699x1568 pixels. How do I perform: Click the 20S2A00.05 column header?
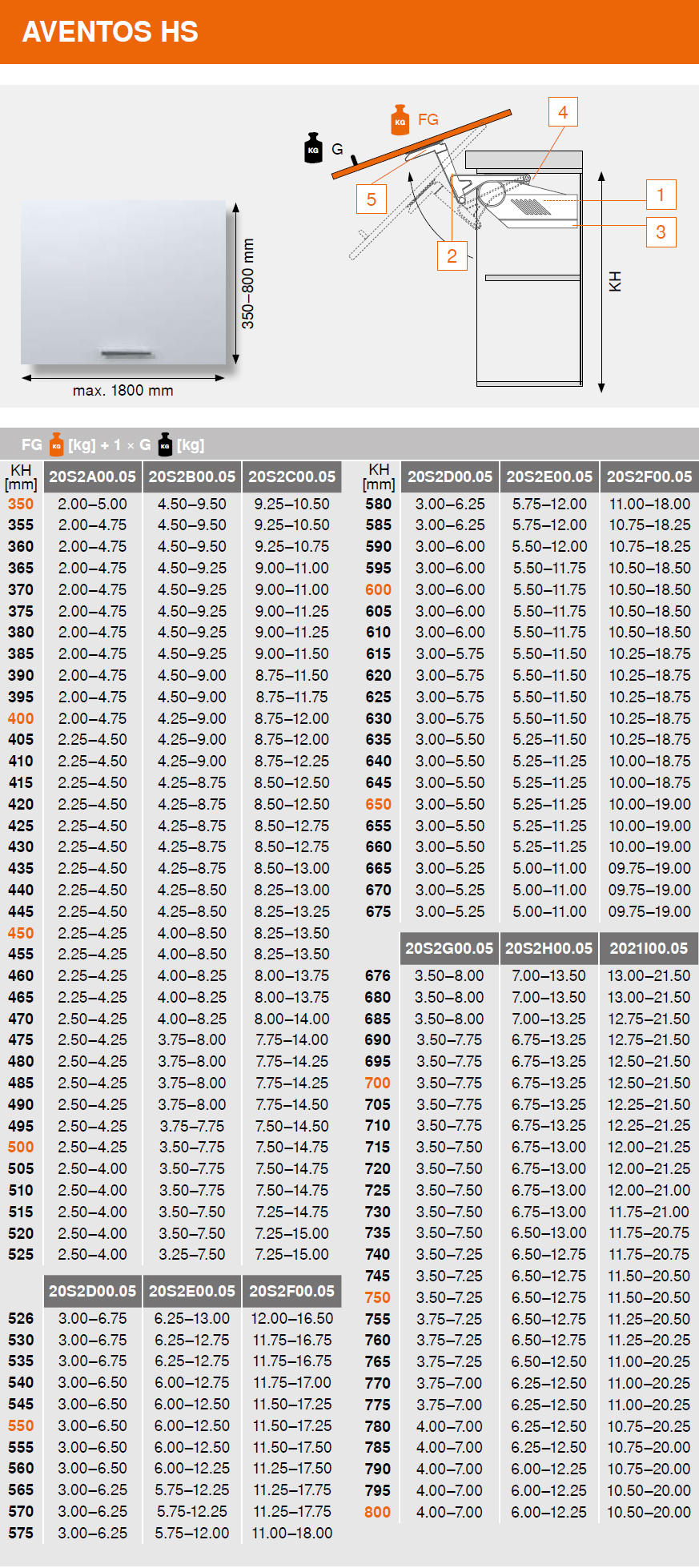(93, 476)
